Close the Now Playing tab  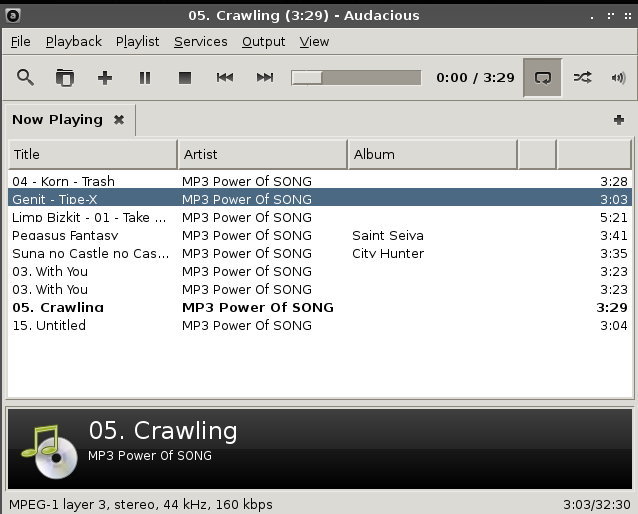[119, 120]
